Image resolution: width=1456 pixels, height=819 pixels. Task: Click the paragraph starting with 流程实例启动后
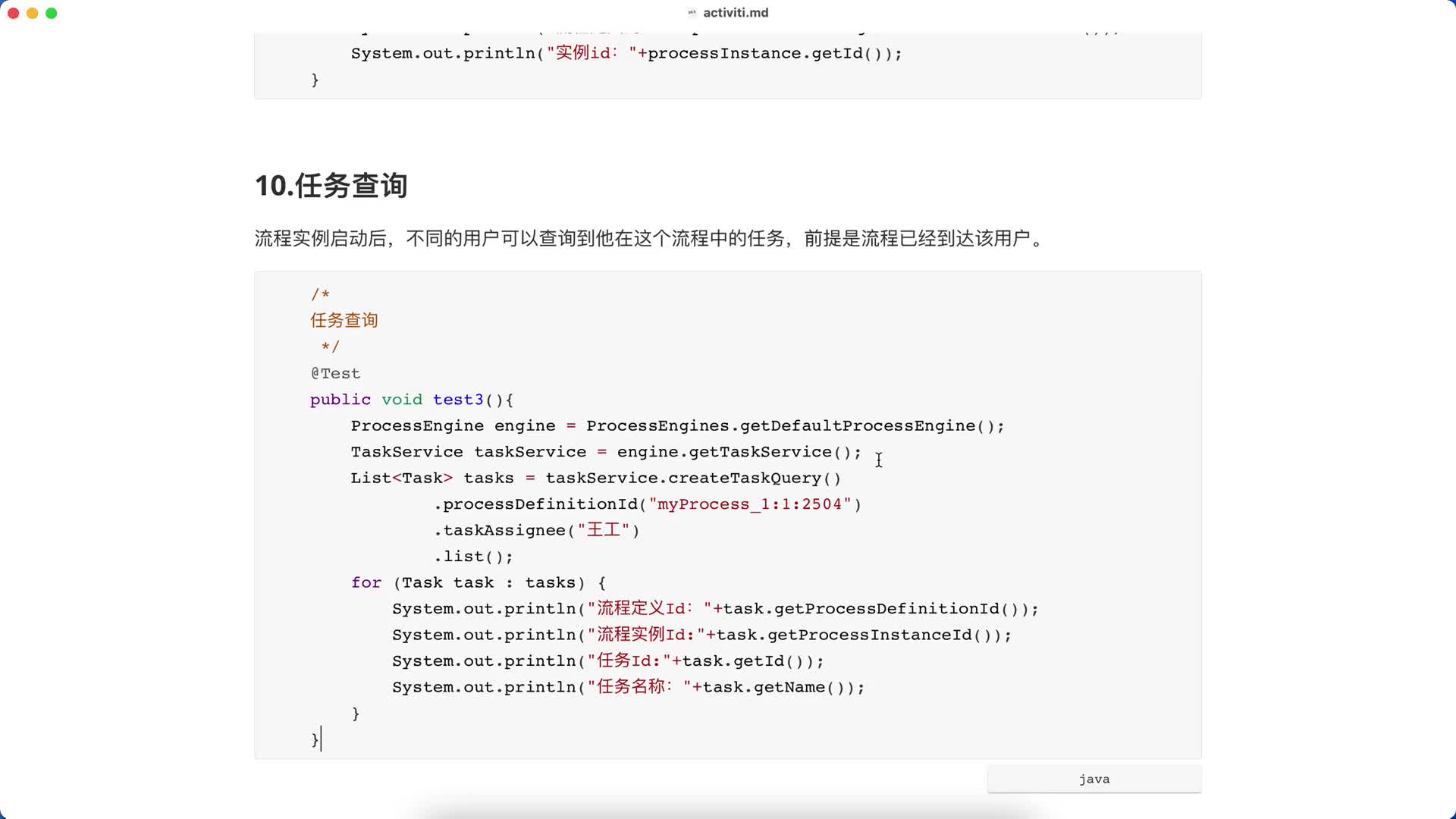[651, 239]
